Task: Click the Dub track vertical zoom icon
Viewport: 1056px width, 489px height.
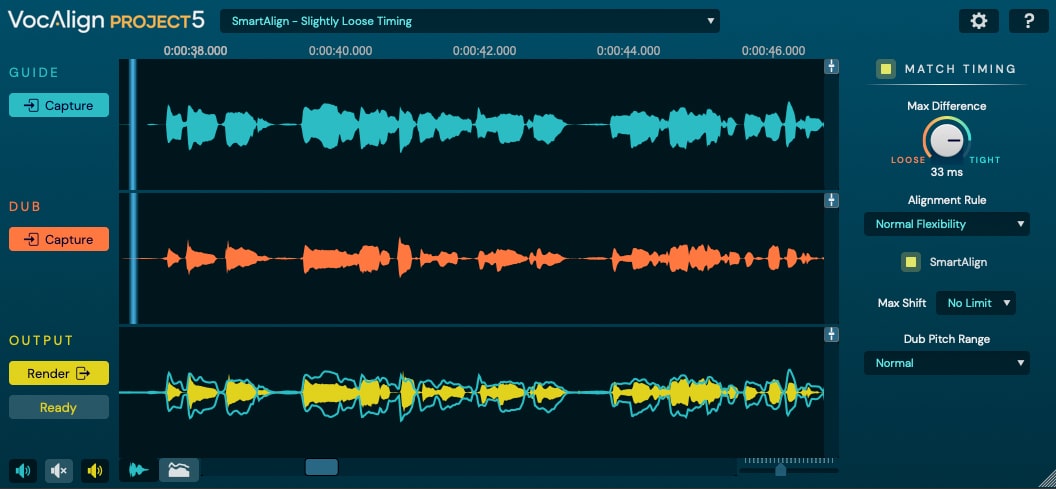Action: point(831,201)
